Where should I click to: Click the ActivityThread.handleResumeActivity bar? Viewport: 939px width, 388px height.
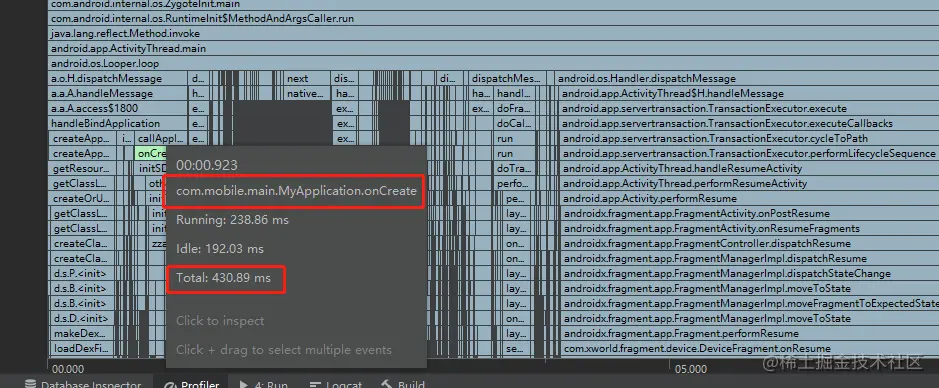(x=750, y=168)
